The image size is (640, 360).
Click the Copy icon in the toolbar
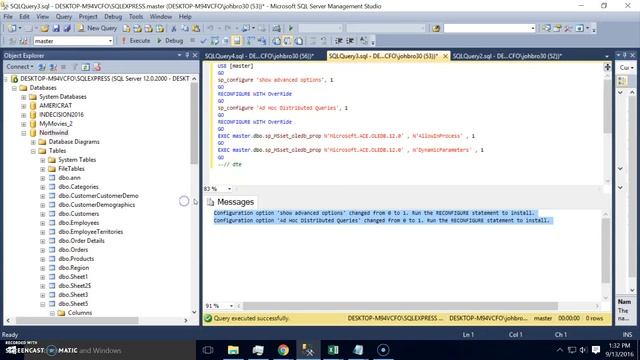click(185, 28)
